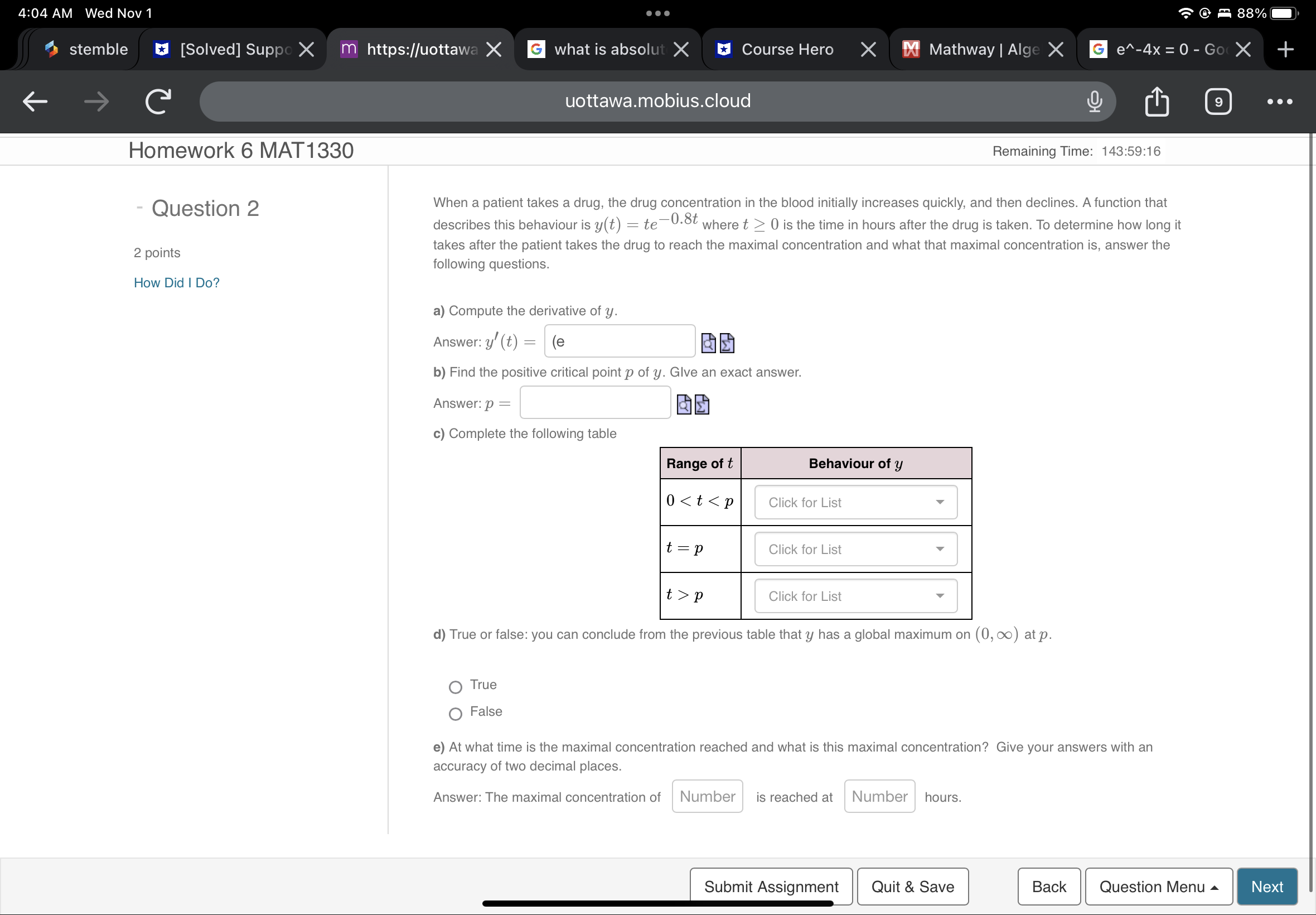Click the preview icon next to the critical point answer
Image resolution: width=1316 pixels, height=915 pixels.
(x=684, y=404)
